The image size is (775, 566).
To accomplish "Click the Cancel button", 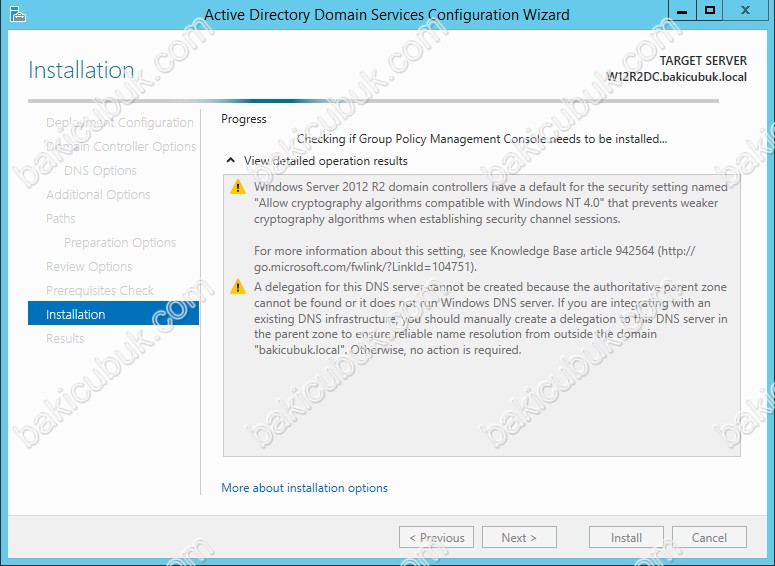I will (709, 537).
